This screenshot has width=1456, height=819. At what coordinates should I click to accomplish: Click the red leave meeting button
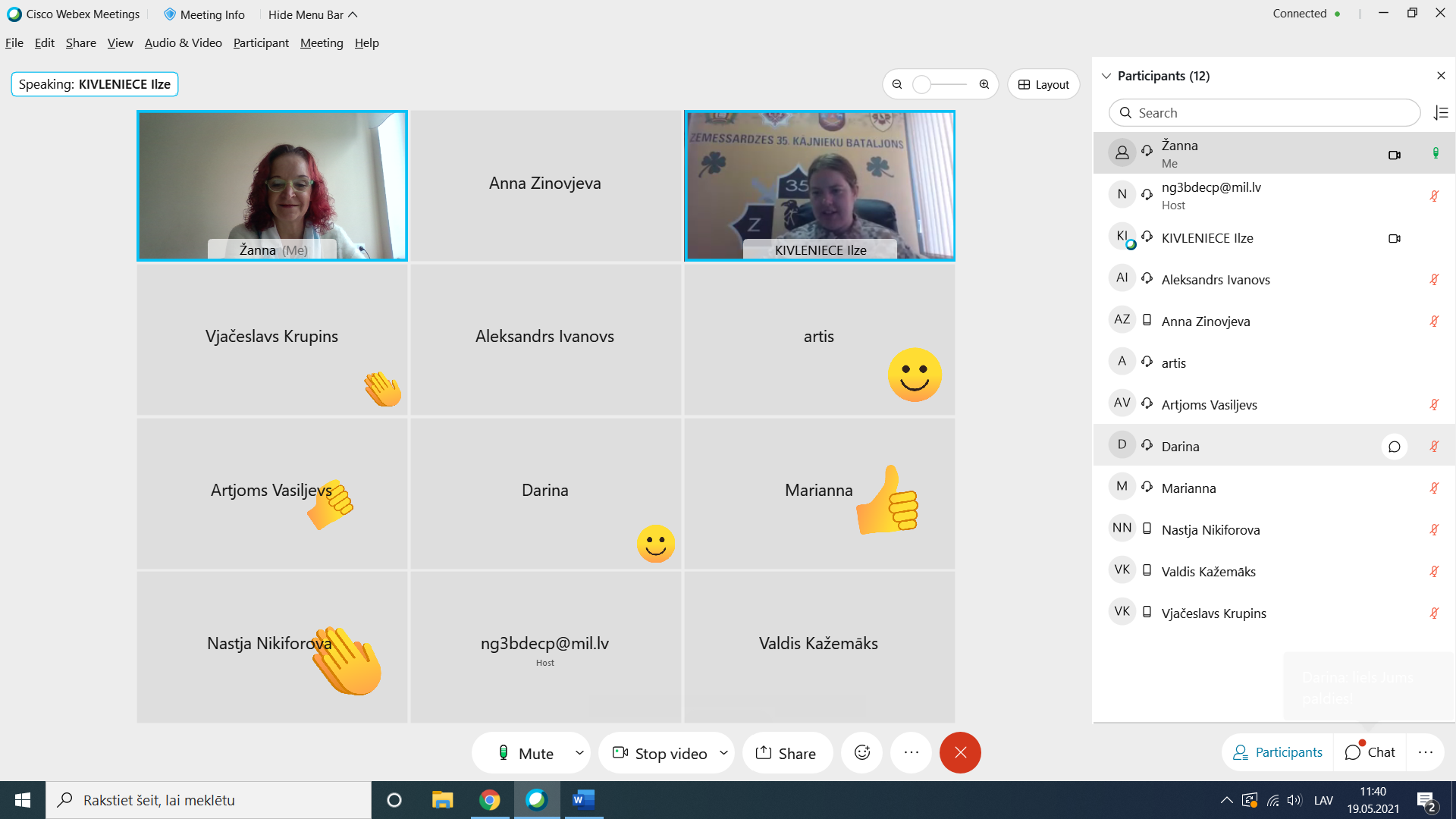pyautogui.click(x=960, y=752)
